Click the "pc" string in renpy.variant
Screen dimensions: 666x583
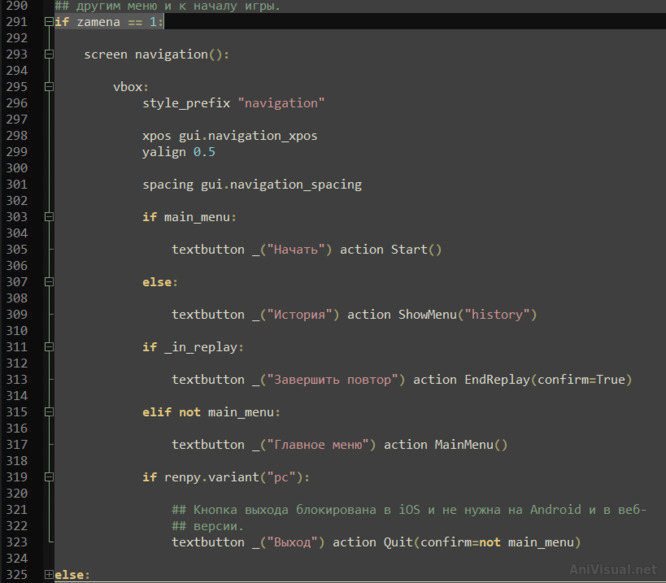(x=281, y=477)
